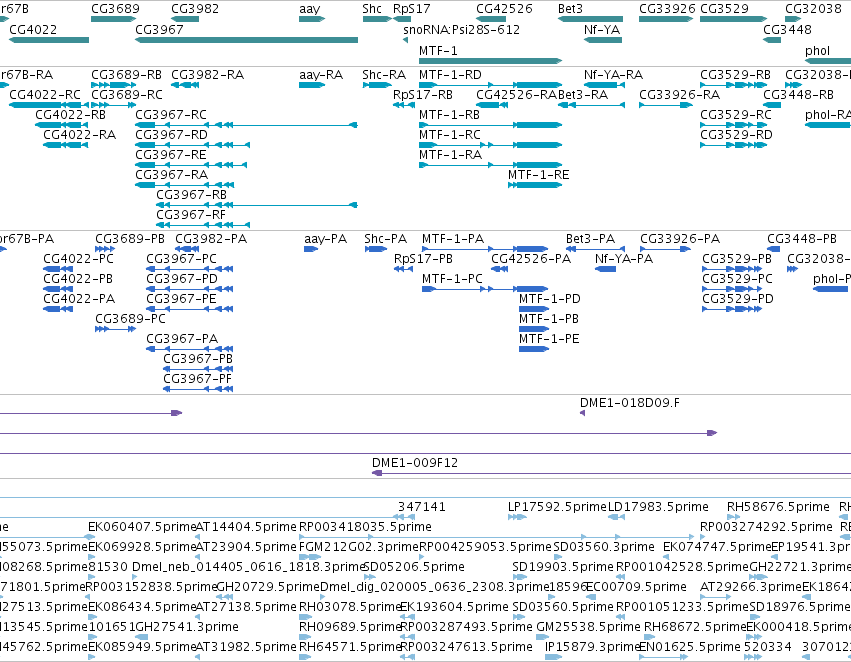Viewport: 851px width, 662px height.
Task: Click the Nf-YA-PA protein label
Action: (x=624, y=259)
